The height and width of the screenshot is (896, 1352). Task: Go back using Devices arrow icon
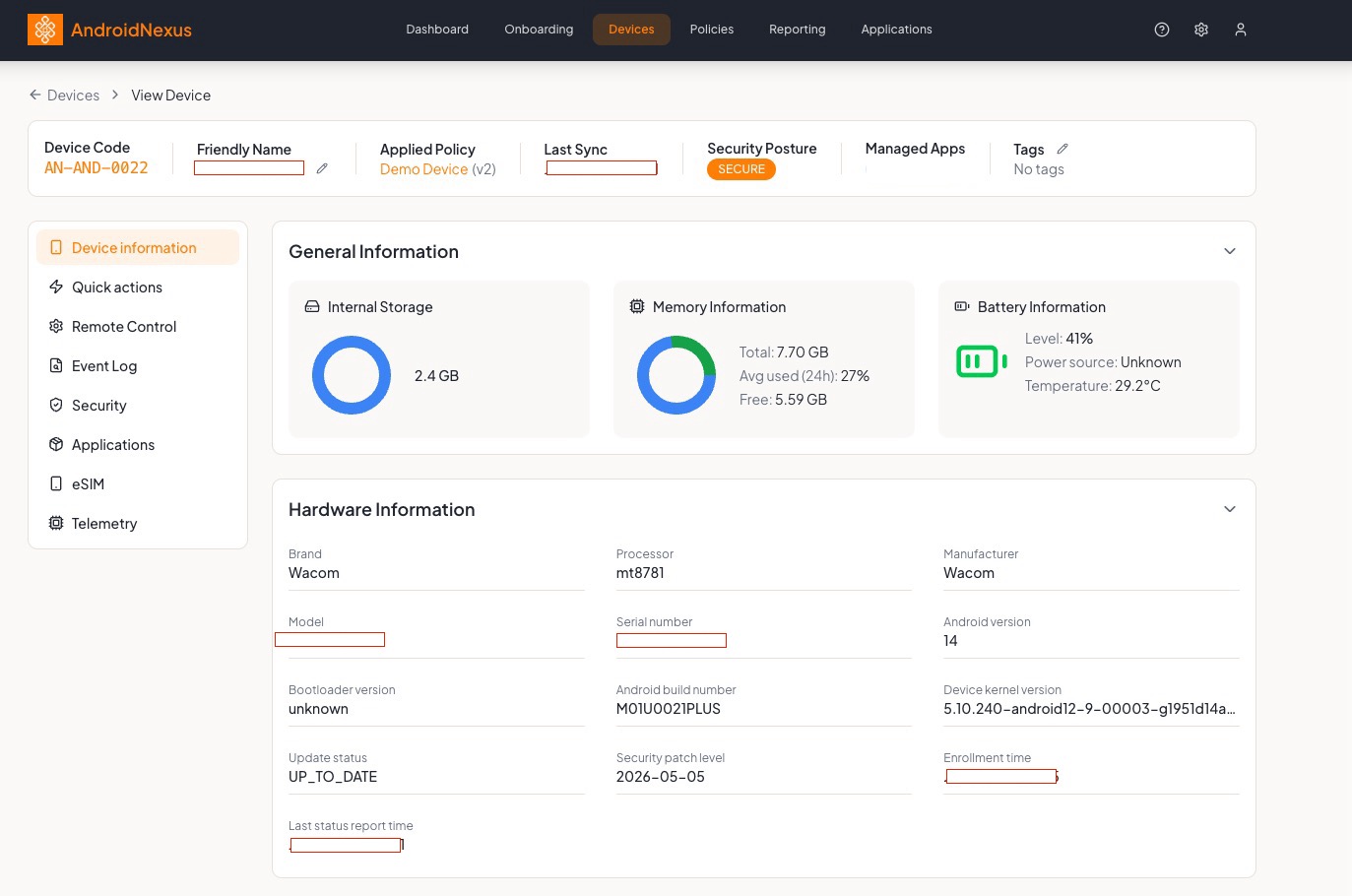pyautogui.click(x=35, y=95)
